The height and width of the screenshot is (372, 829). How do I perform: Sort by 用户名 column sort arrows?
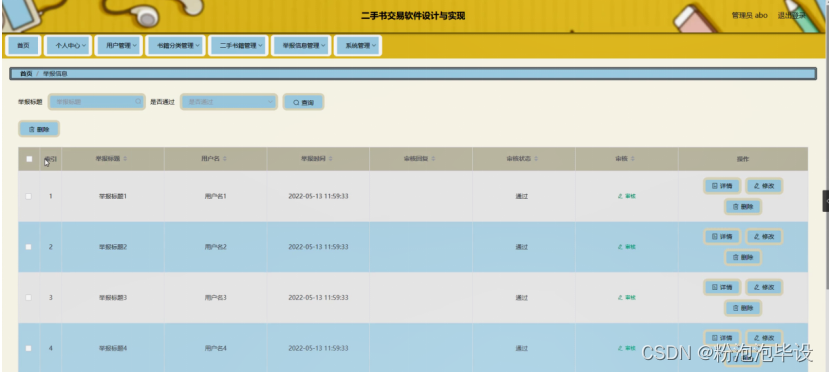click(x=225, y=159)
